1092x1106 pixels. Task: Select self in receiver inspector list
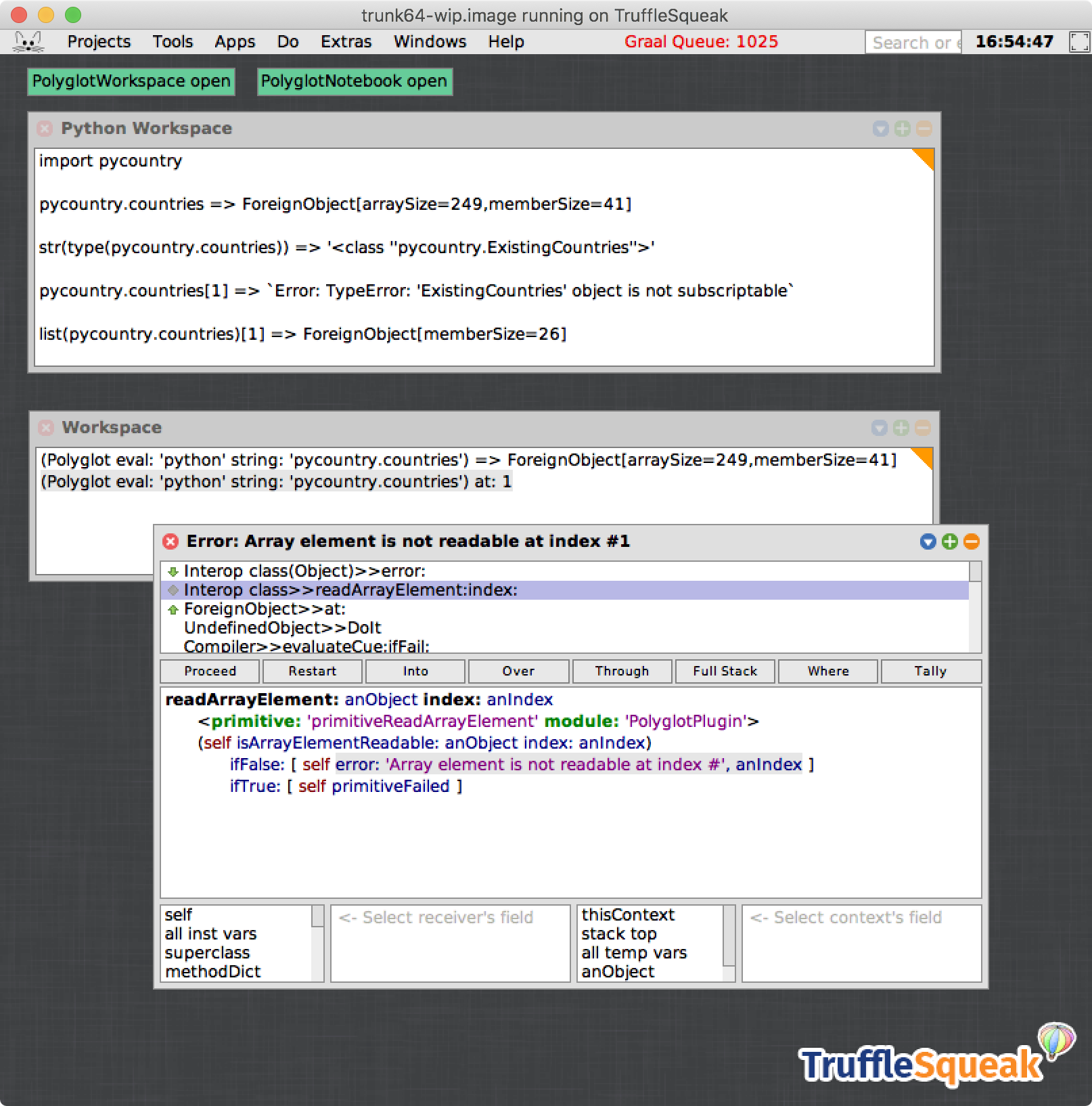click(x=237, y=915)
